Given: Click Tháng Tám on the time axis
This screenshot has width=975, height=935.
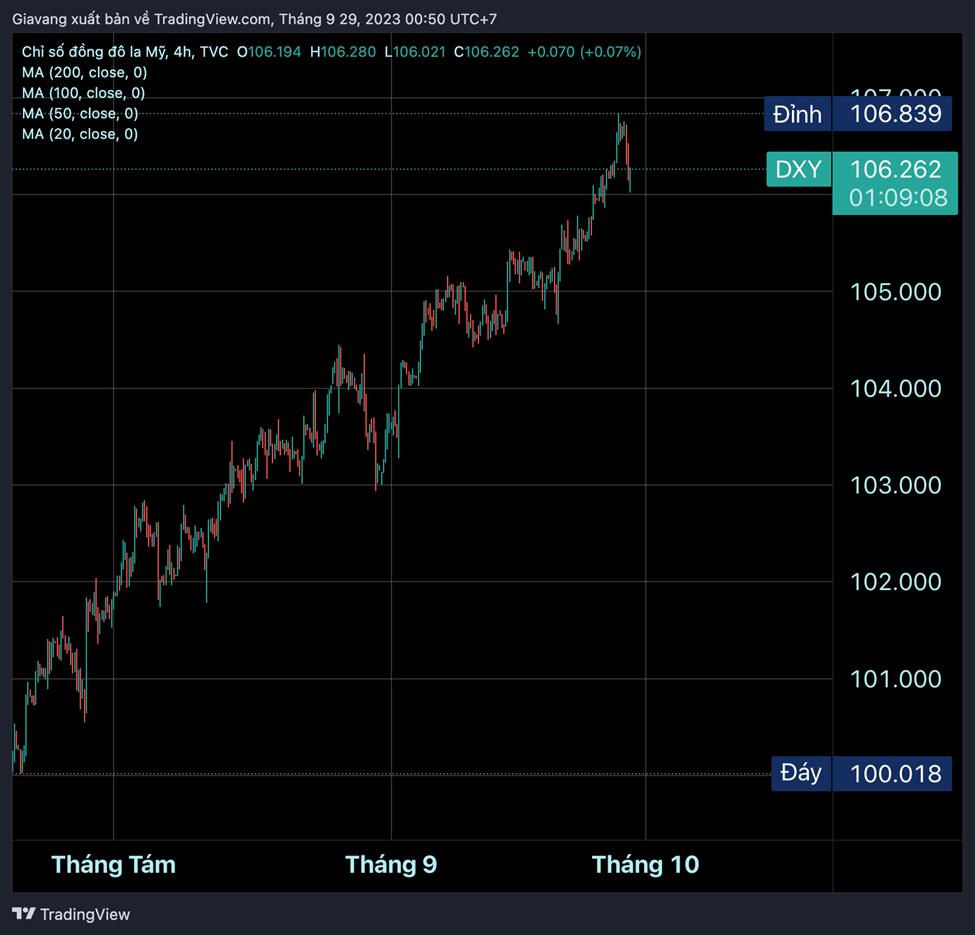Looking at the screenshot, I should pos(113,865).
